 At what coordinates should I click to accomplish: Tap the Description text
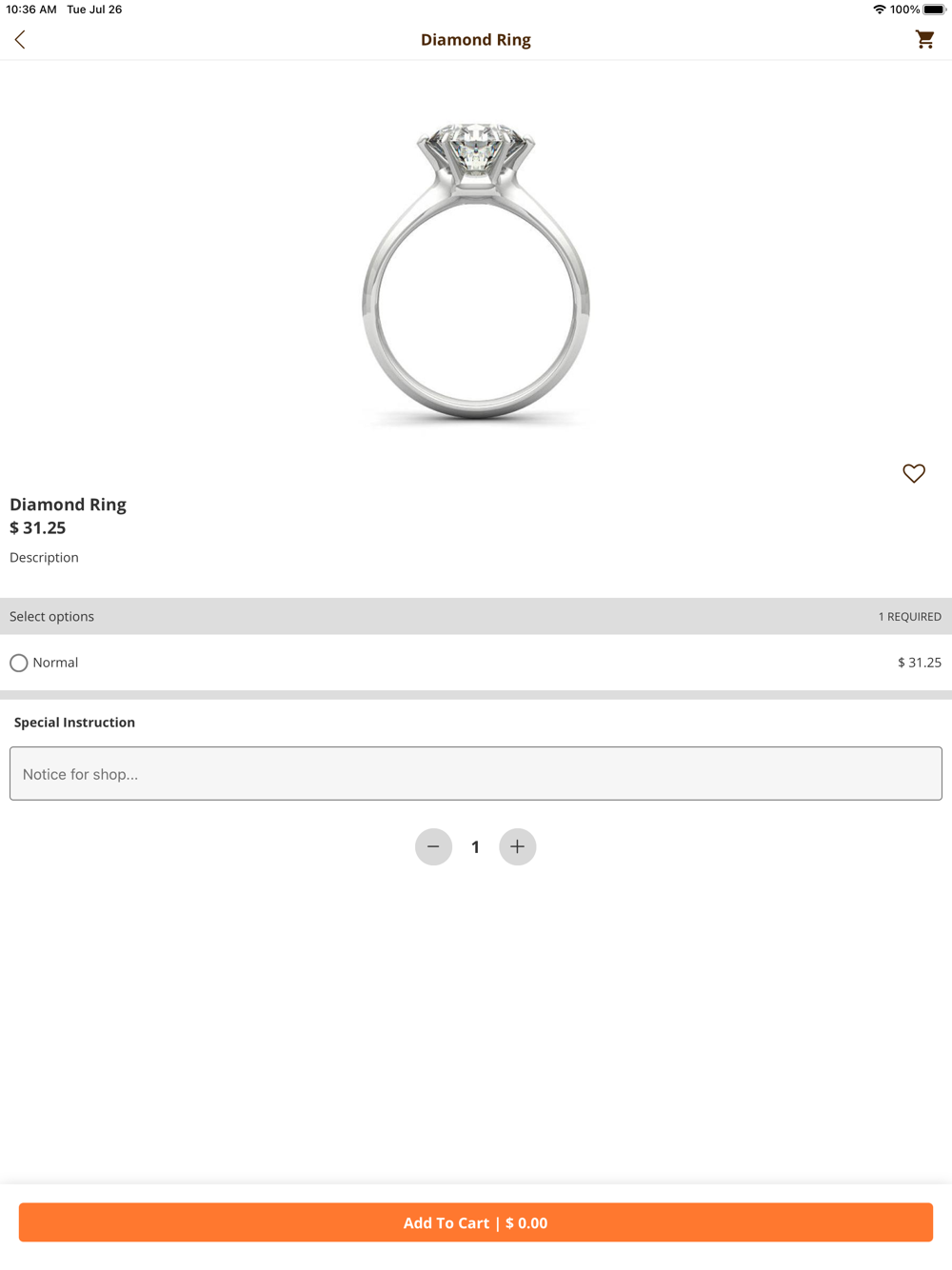[44, 557]
